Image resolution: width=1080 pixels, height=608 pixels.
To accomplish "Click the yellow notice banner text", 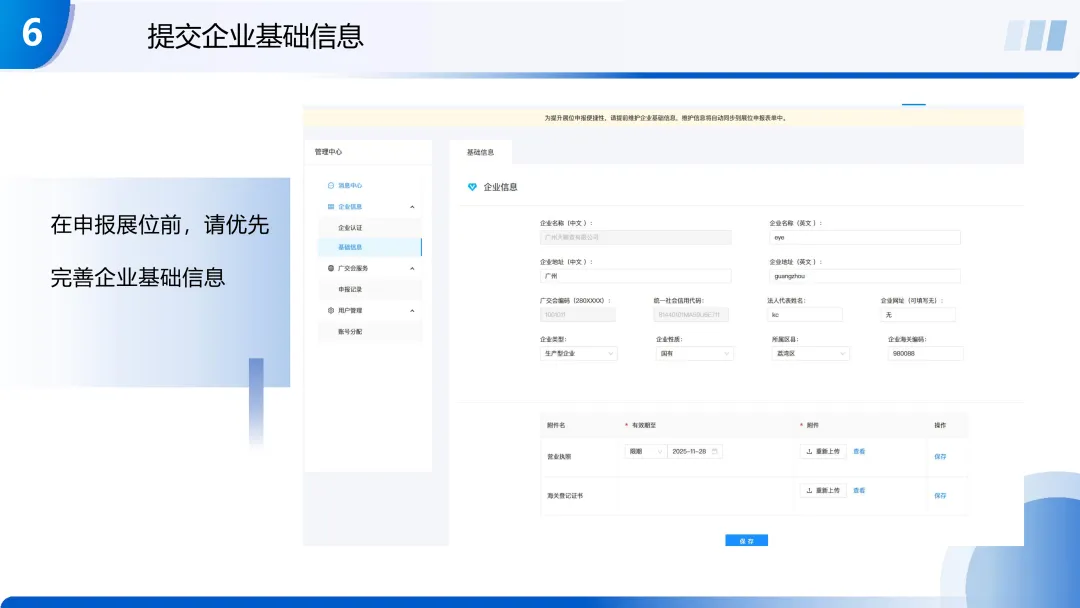I will 665,118.
